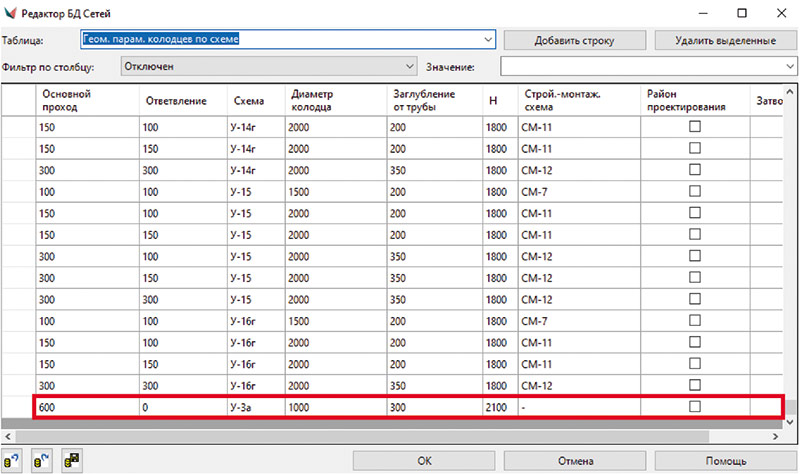Image resolution: width=800 pixels, height=474 pixels.
Task: Click the Удалить выделенные button
Action: 724,41
